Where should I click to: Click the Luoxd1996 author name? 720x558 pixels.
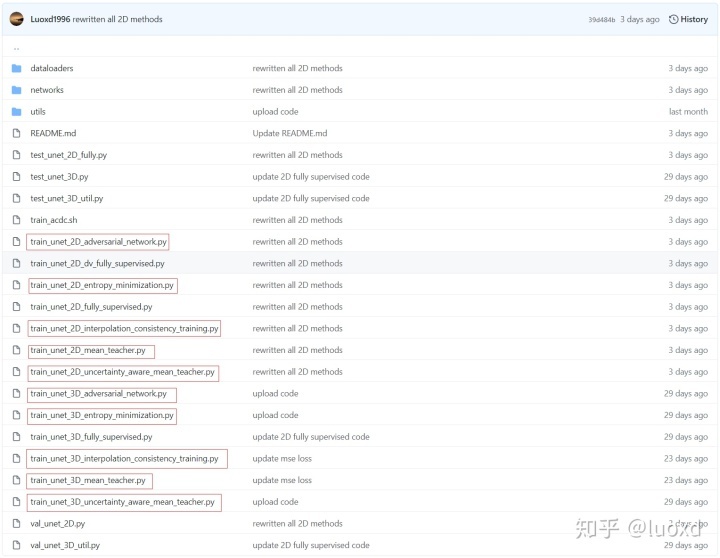click(x=50, y=19)
